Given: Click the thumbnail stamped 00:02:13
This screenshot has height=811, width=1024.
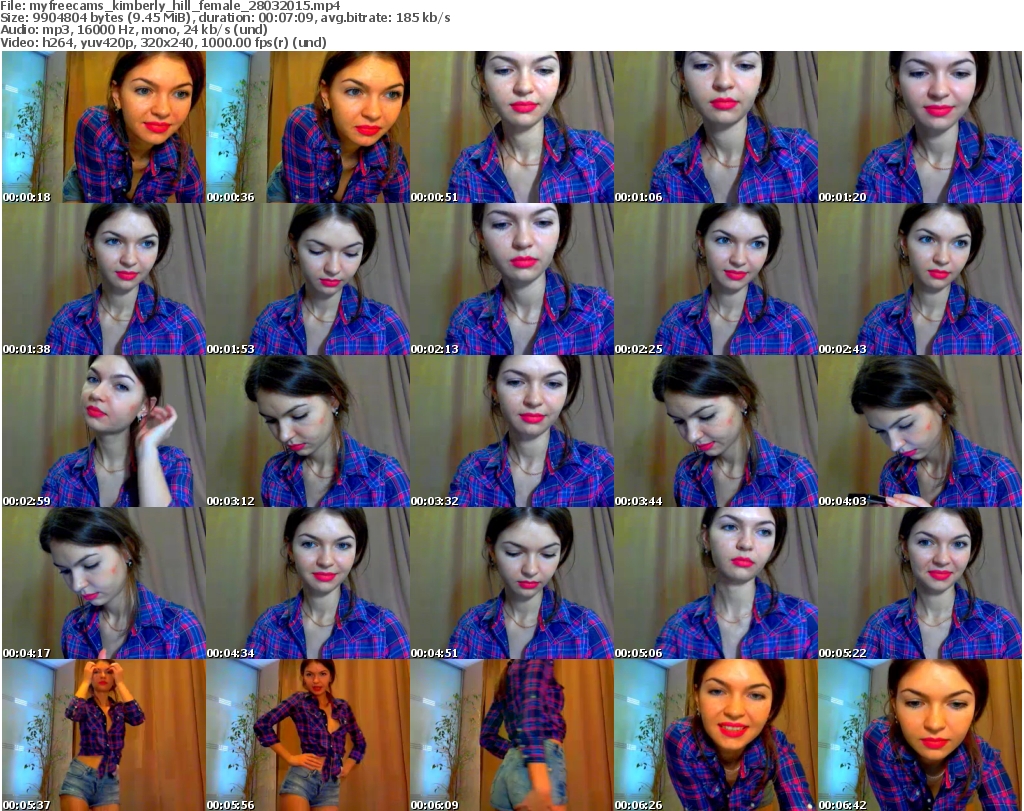Looking at the screenshot, I should 512,279.
